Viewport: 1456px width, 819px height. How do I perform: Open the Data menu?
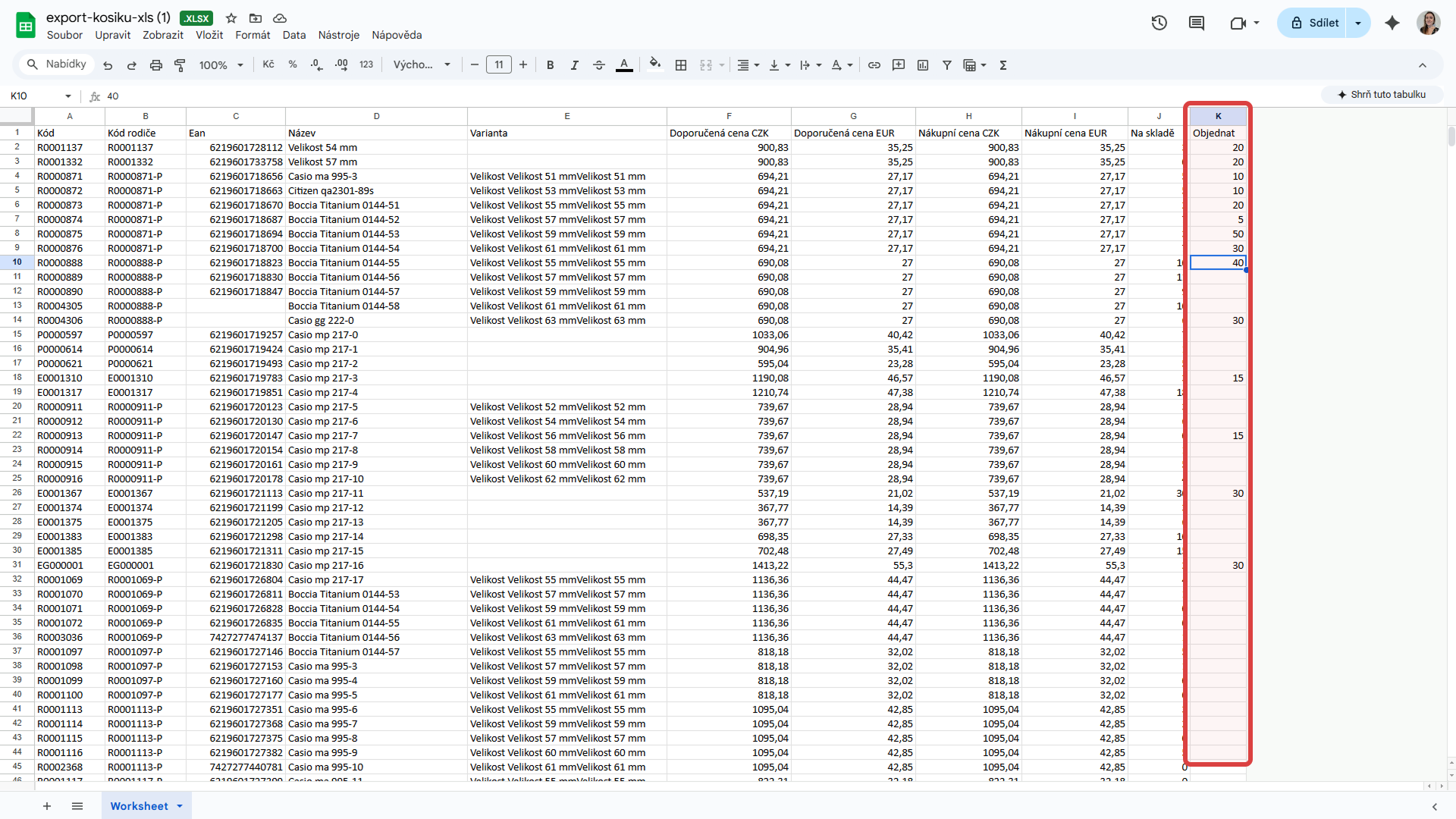(x=293, y=35)
